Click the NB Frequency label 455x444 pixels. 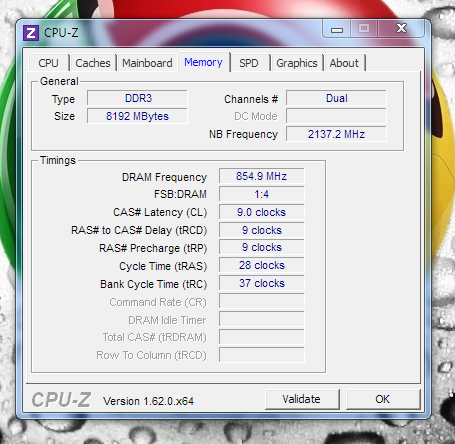click(x=243, y=134)
